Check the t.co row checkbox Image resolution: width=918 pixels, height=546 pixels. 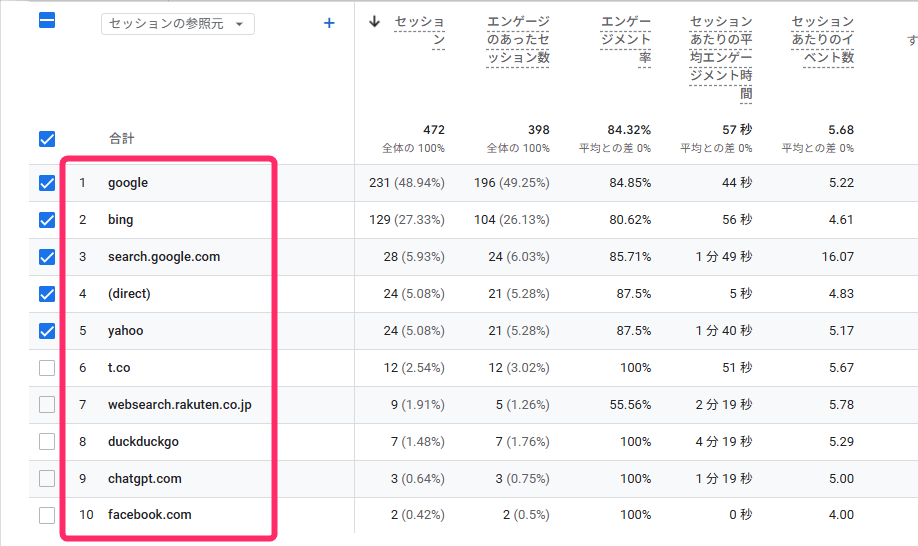click(47, 368)
